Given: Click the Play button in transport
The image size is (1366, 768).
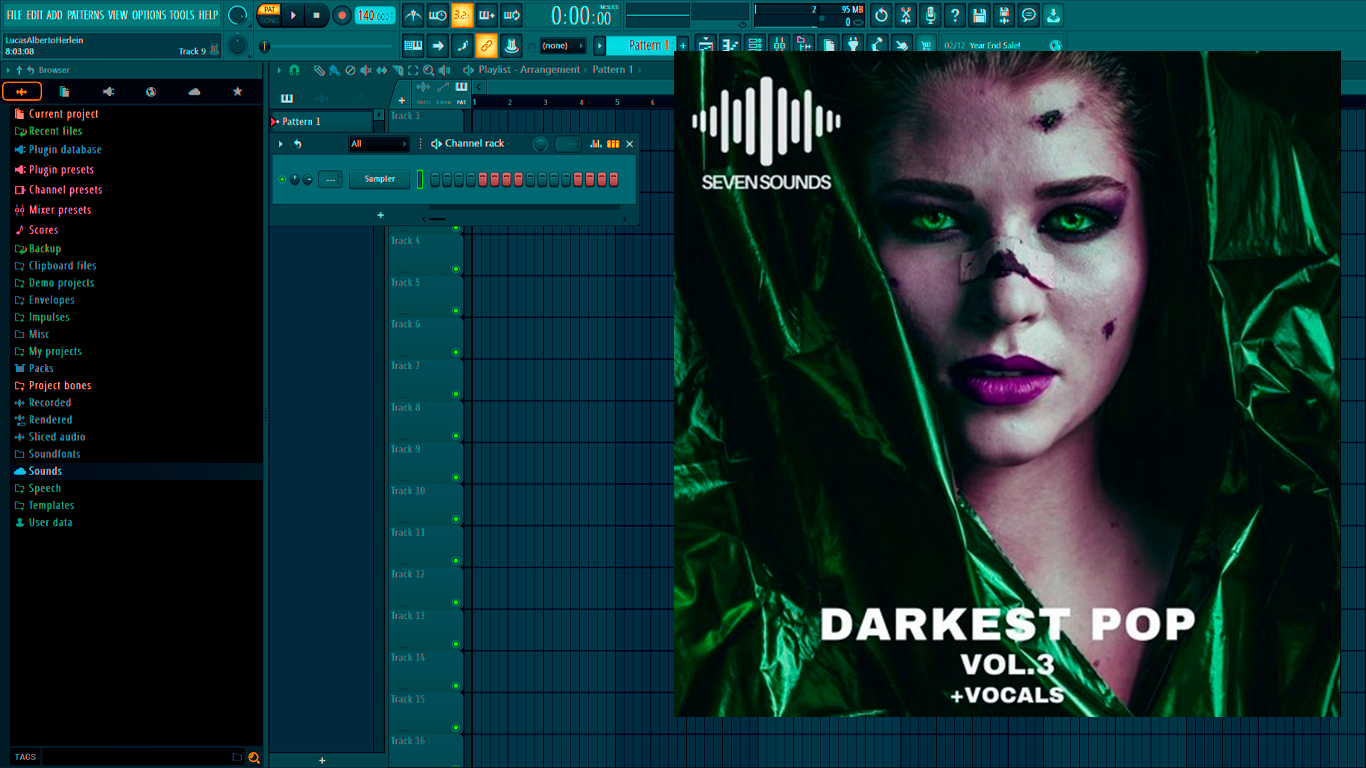Looking at the screenshot, I should (293, 15).
